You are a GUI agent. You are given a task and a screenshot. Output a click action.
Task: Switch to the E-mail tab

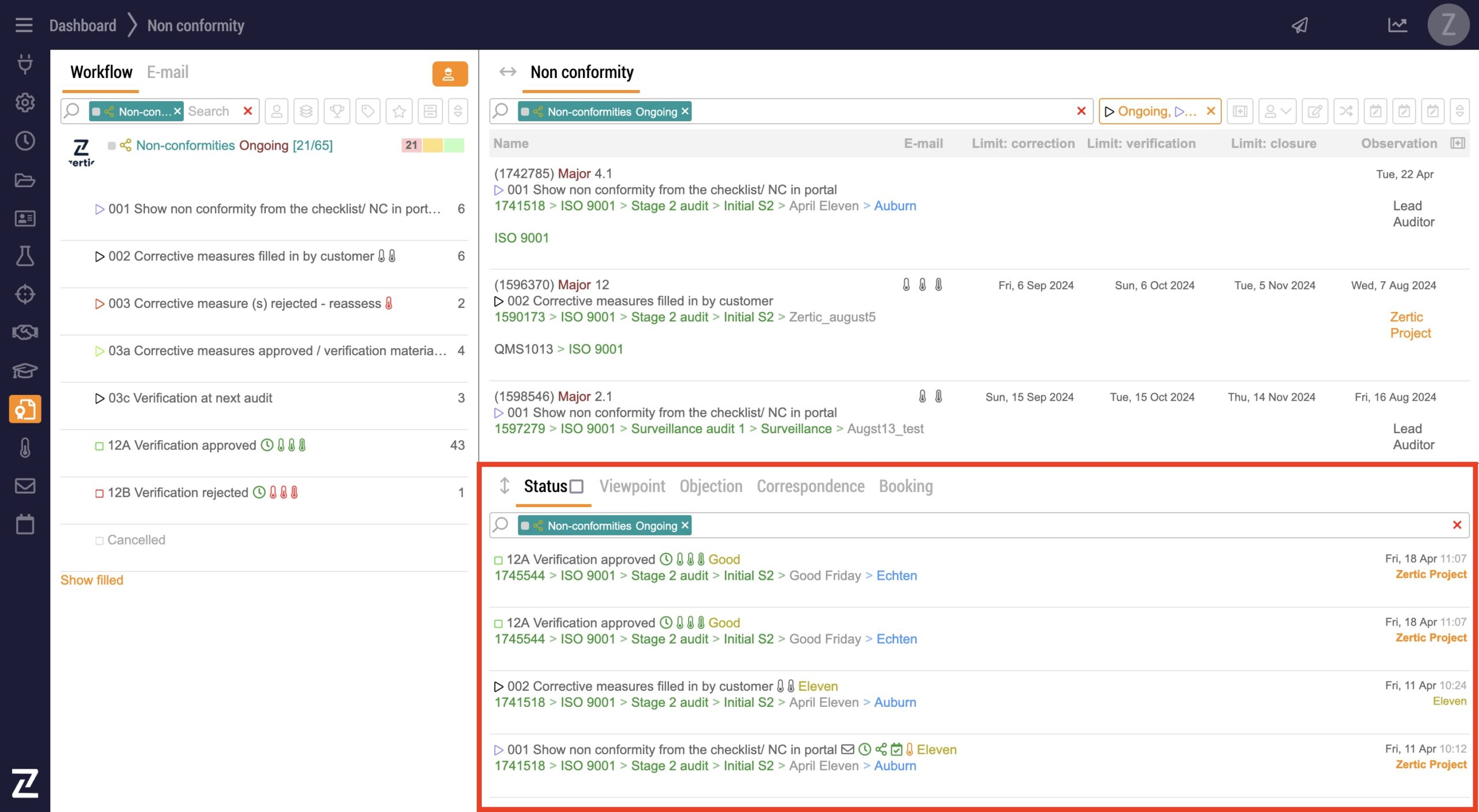click(168, 72)
